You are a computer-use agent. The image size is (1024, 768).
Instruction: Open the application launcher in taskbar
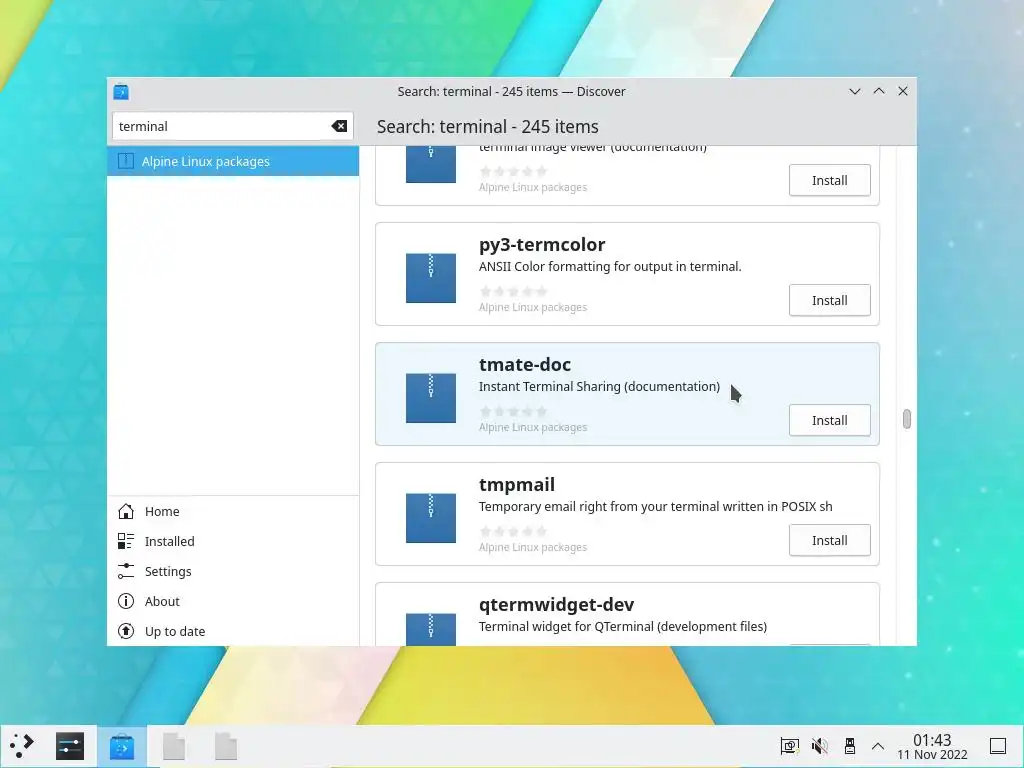(22, 746)
